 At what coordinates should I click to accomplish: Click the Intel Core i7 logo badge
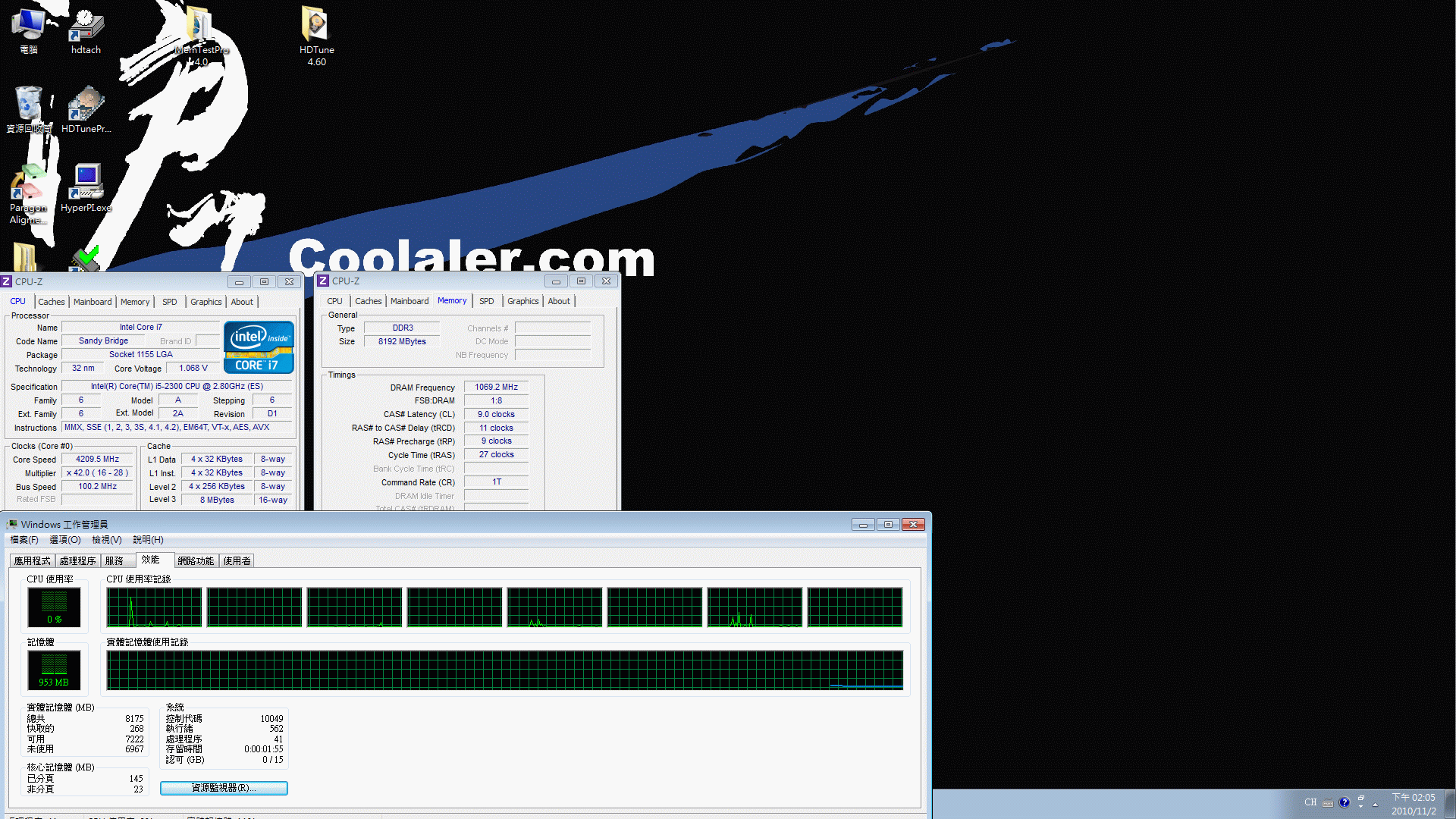[x=259, y=347]
